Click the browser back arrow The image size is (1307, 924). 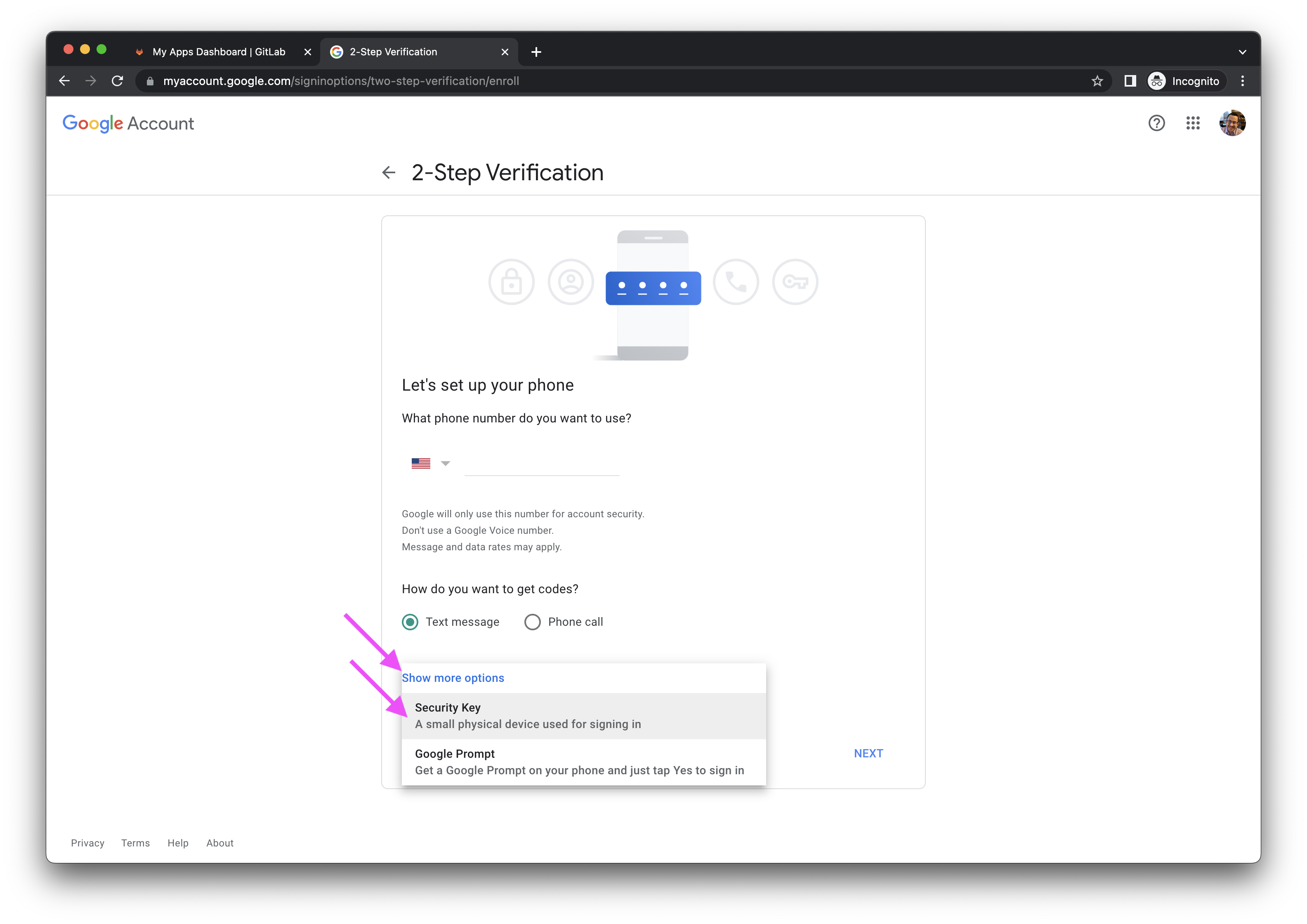tap(64, 81)
